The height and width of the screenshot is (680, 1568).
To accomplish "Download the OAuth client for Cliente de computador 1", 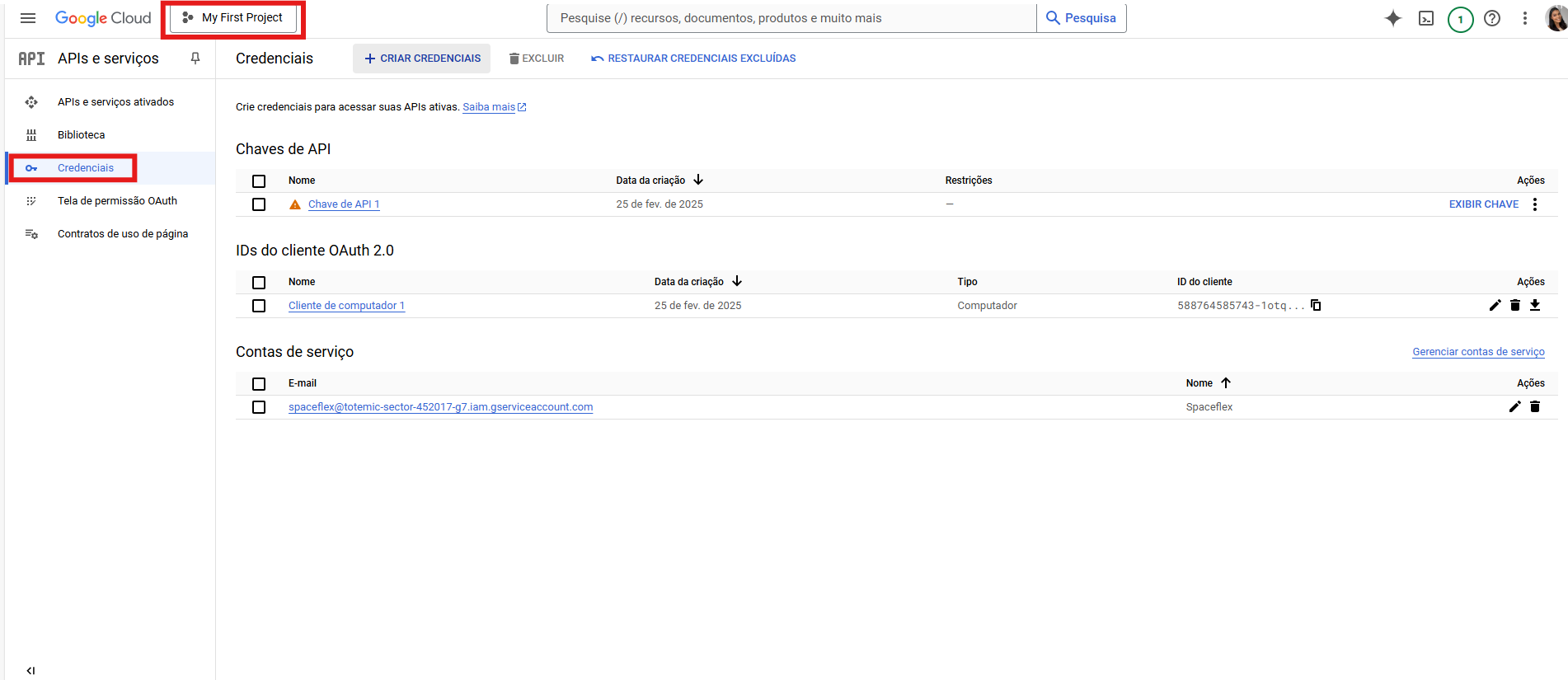I will pos(1535,305).
